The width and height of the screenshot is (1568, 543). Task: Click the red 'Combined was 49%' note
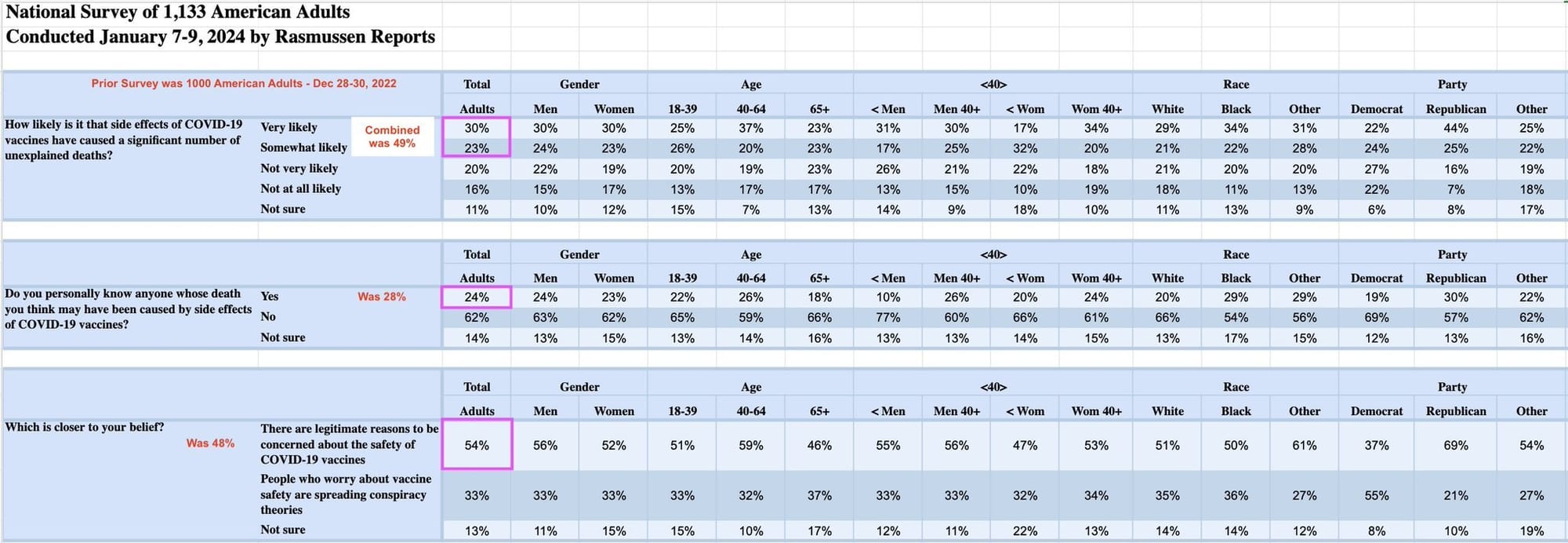(x=392, y=137)
